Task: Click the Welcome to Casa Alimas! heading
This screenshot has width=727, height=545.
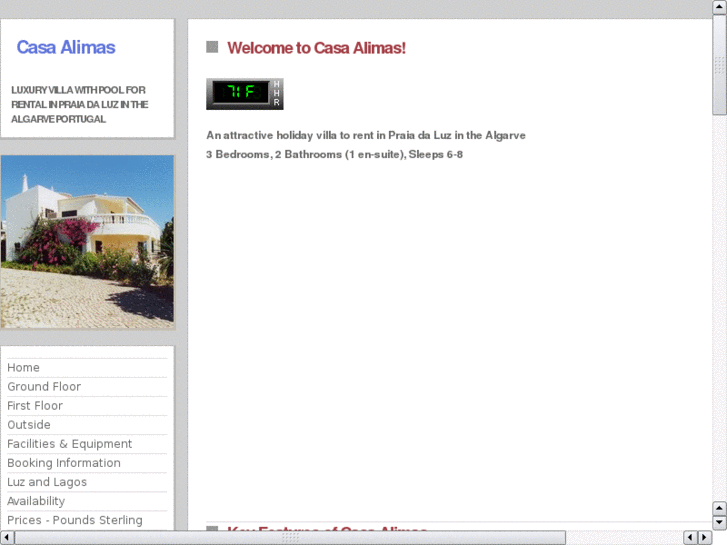Action: click(x=316, y=48)
